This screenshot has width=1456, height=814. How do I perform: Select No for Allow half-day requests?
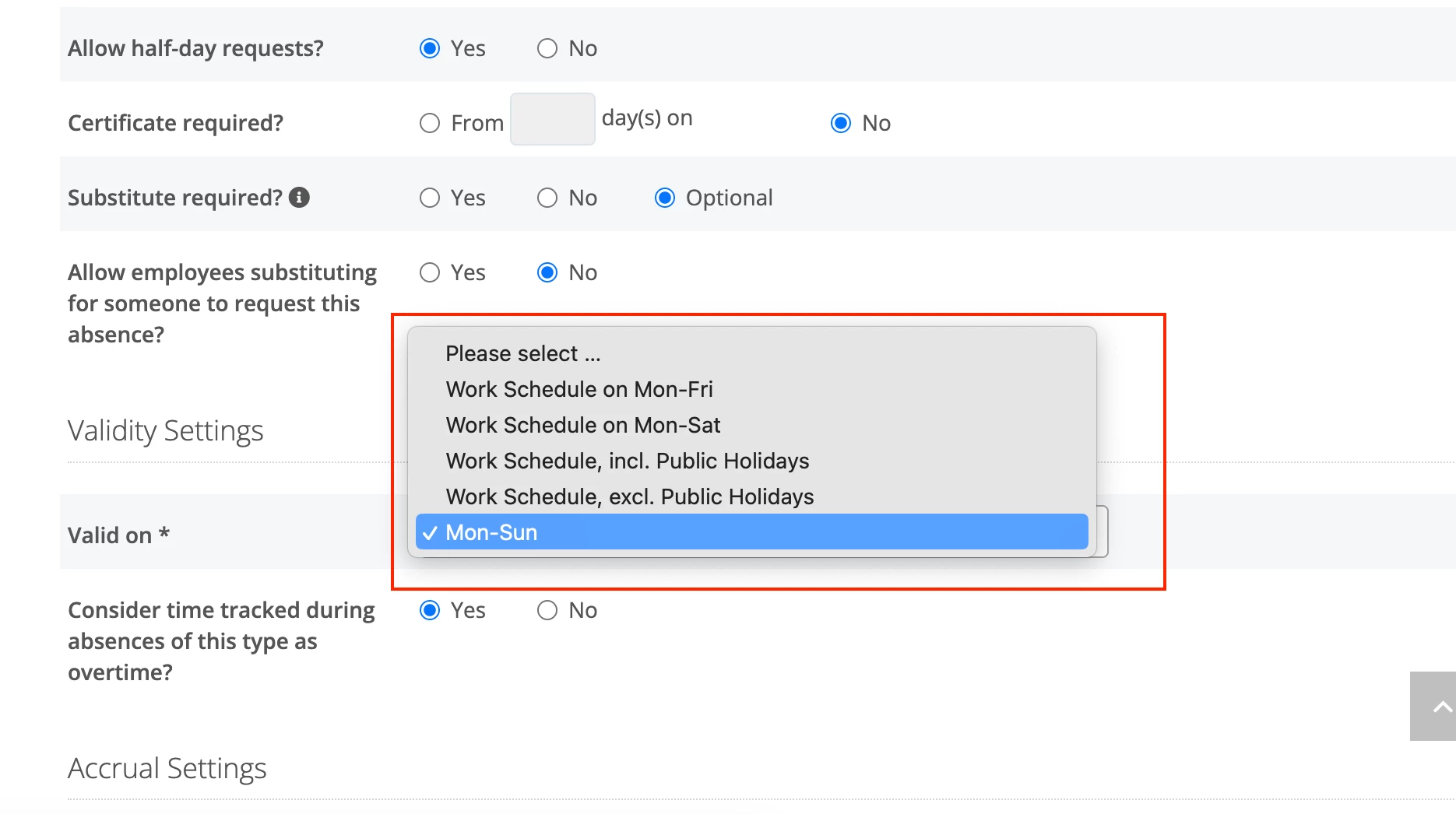[x=547, y=48]
